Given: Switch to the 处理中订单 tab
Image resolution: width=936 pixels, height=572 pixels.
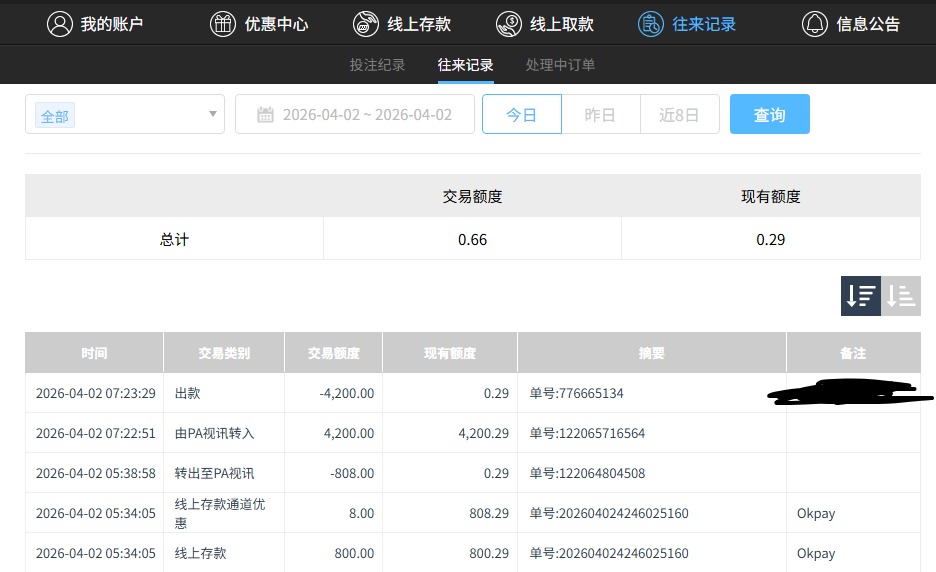Looking at the screenshot, I should (x=560, y=65).
